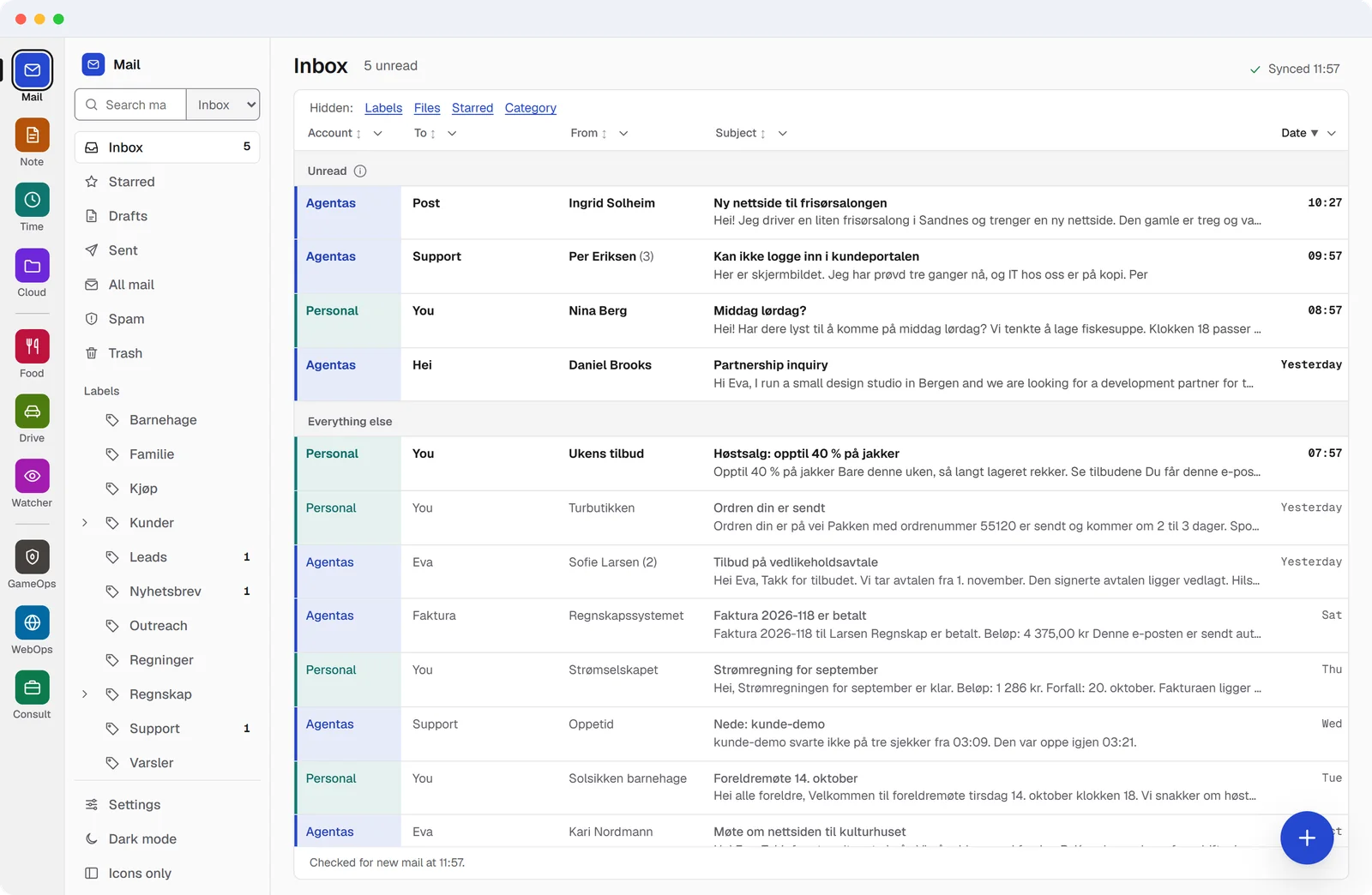Open the Subject column filter dropdown

(783, 133)
